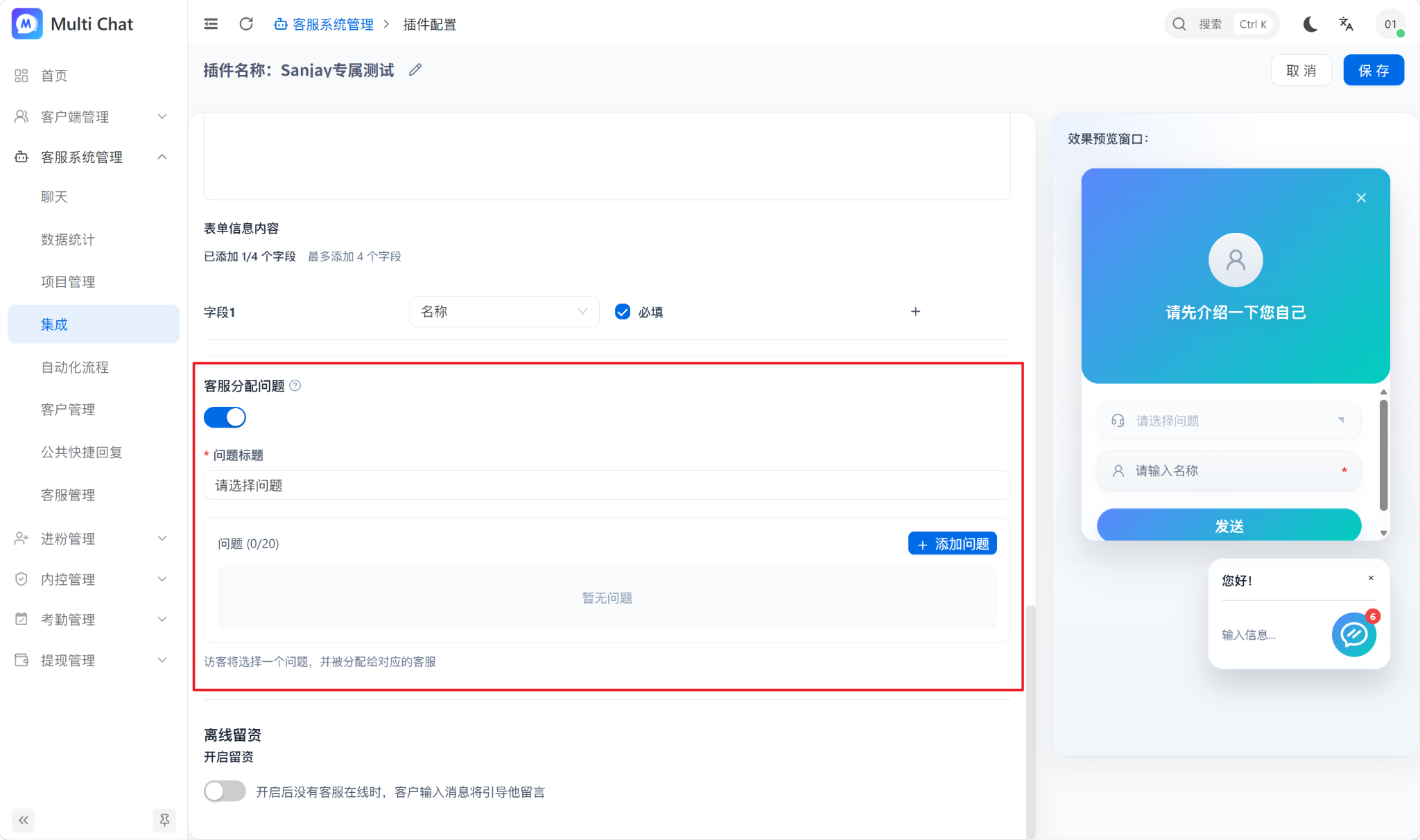Click the search magnifier icon
The image size is (1420, 840).
coord(1179,24)
